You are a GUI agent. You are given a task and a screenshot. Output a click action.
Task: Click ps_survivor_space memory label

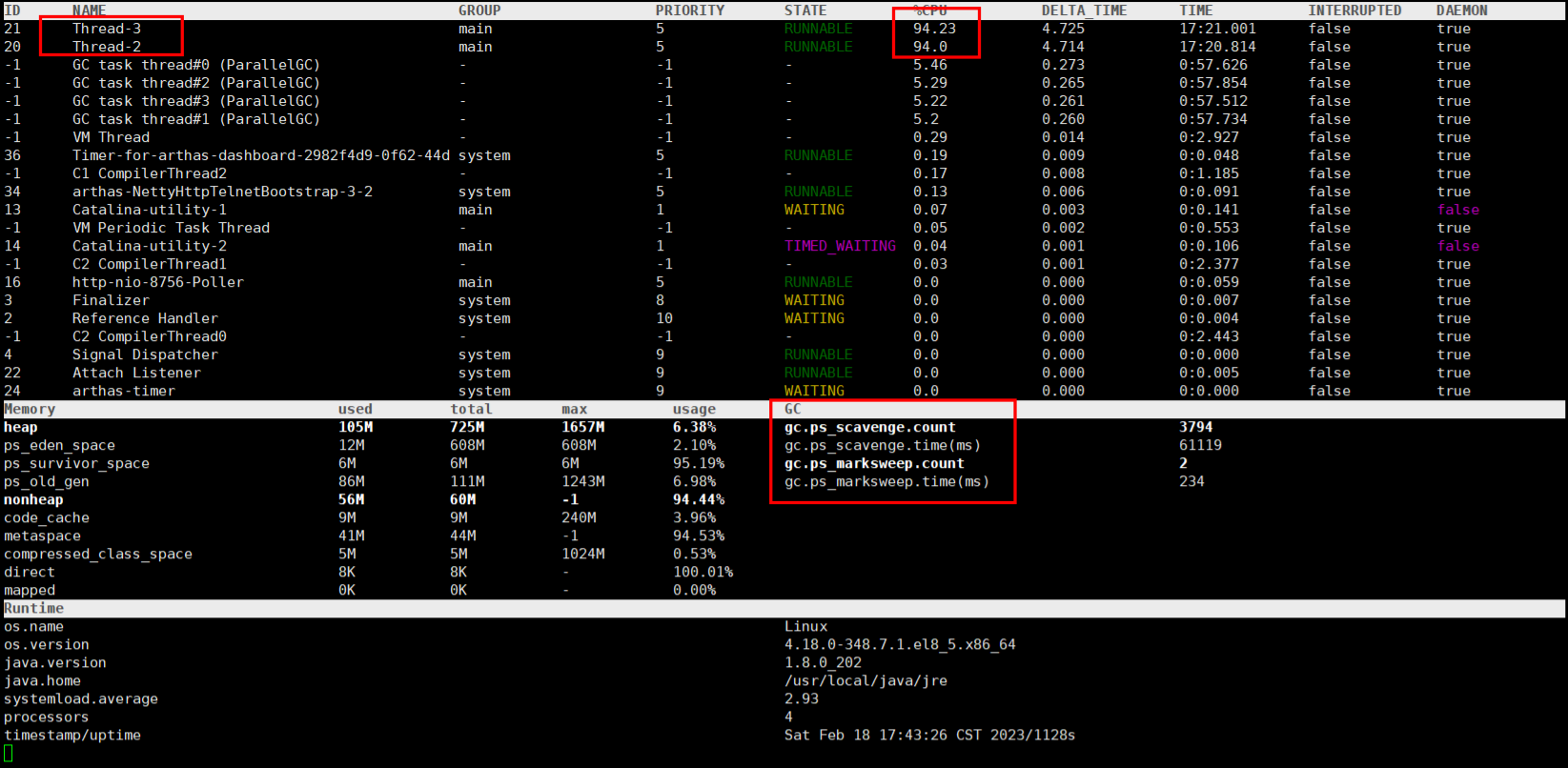76,463
